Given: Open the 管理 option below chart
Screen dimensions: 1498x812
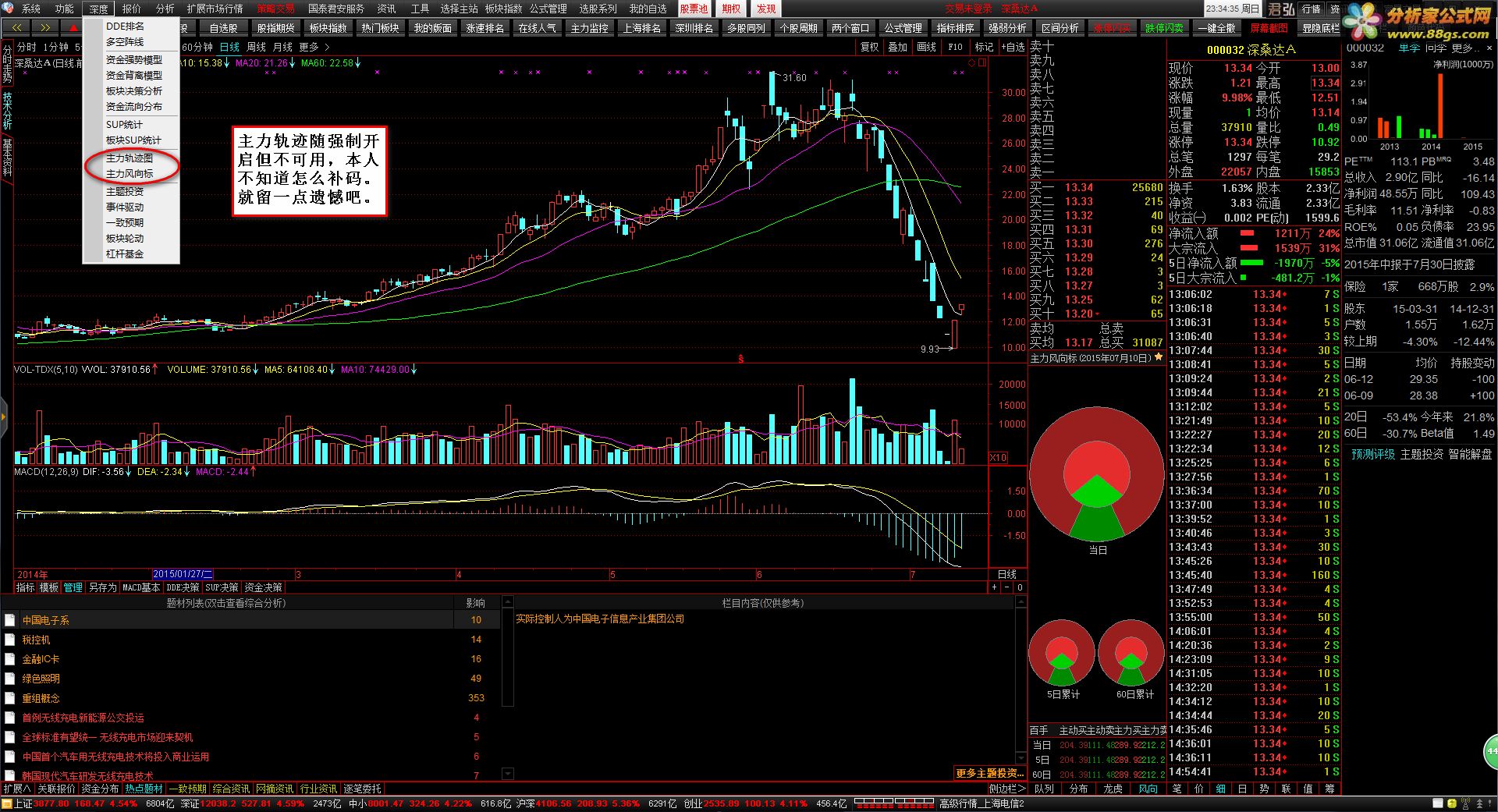Looking at the screenshot, I should (x=73, y=587).
